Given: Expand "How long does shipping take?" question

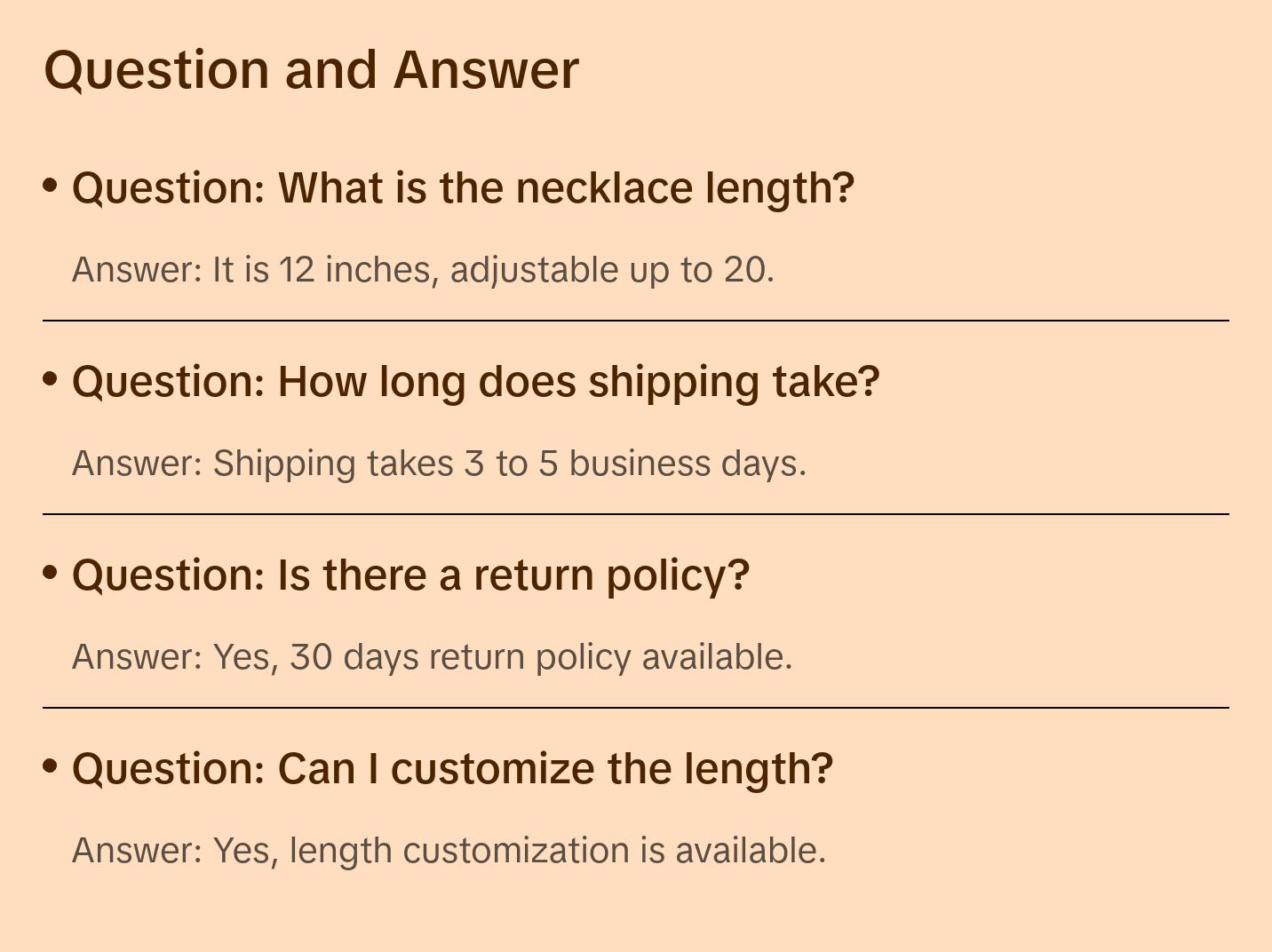Looking at the screenshot, I should [x=475, y=382].
